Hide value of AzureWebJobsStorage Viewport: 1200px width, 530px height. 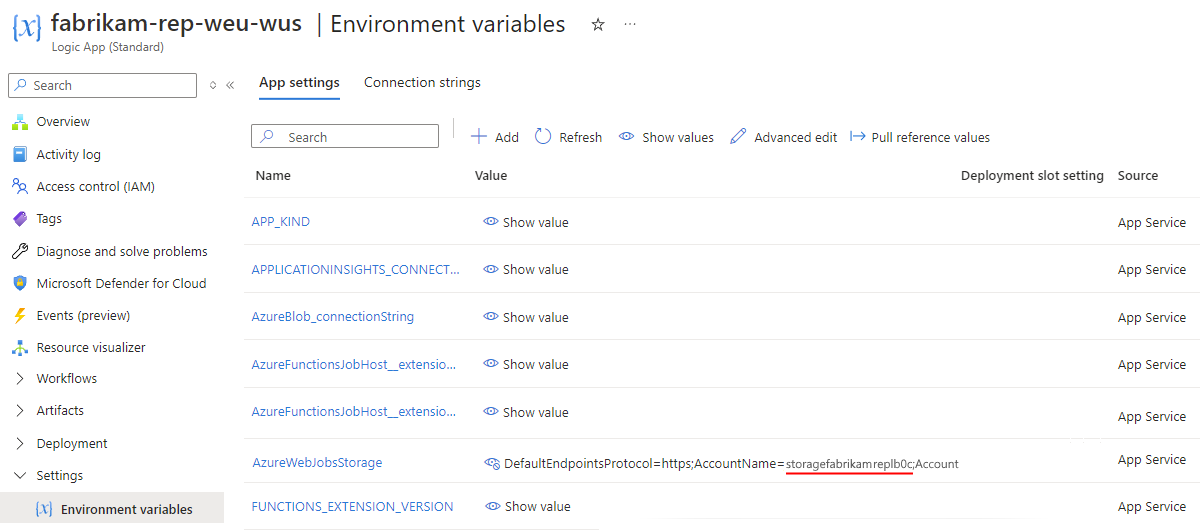click(491, 463)
